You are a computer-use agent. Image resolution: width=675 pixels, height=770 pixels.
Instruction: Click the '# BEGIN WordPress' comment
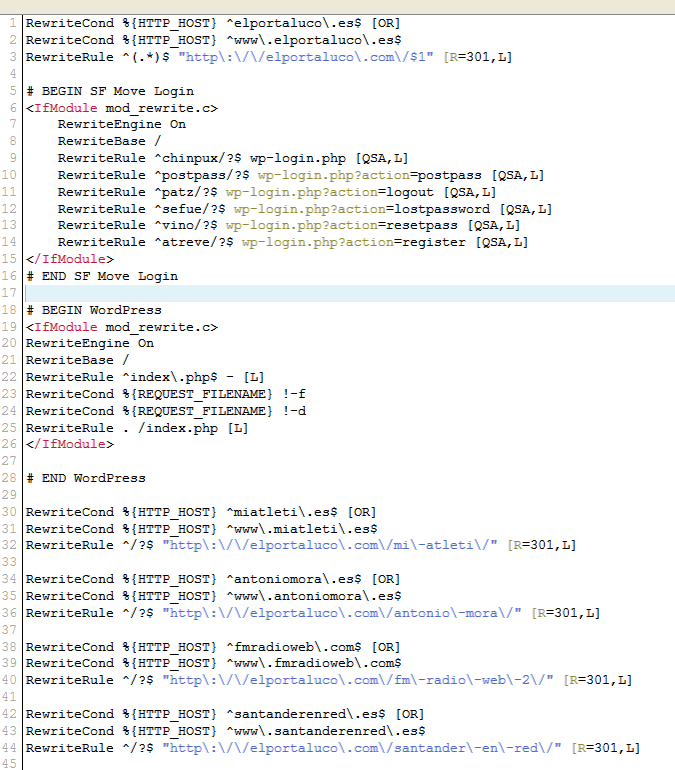coord(94,310)
